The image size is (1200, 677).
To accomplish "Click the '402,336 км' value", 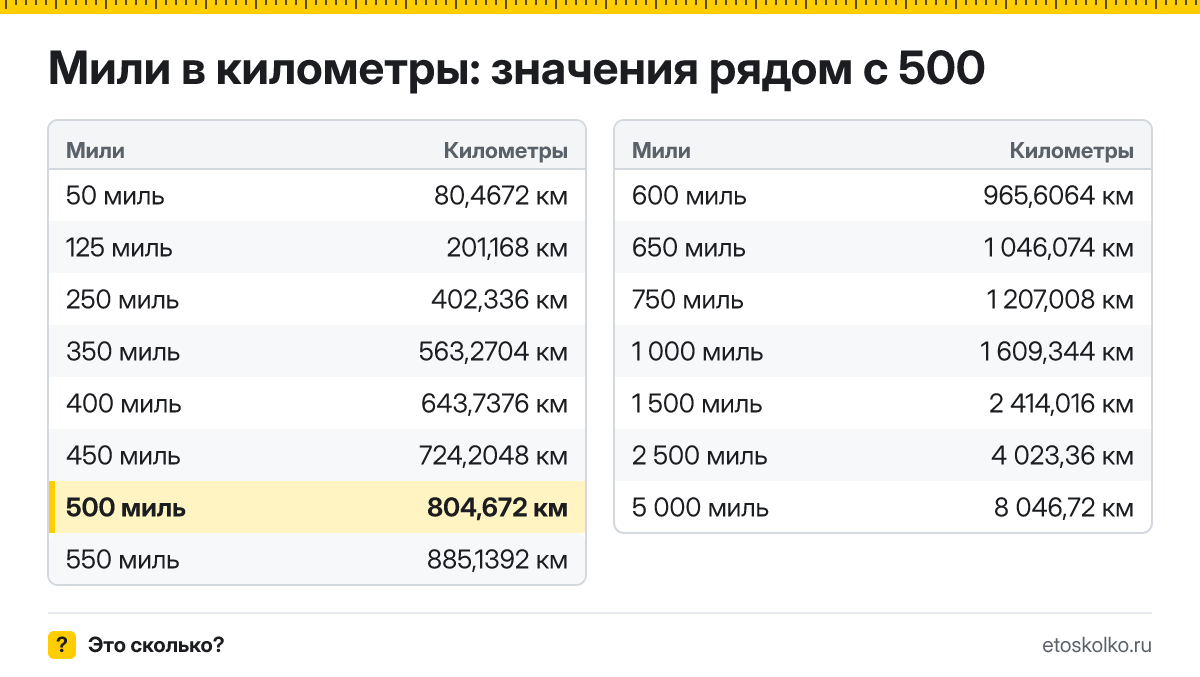I will point(499,299).
